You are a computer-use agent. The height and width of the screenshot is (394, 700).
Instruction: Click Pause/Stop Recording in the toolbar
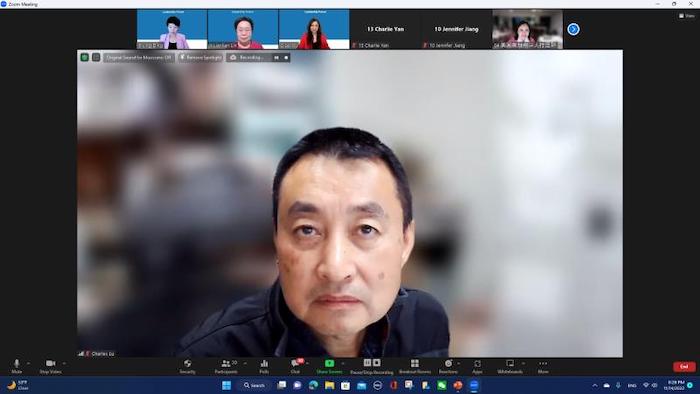click(372, 366)
